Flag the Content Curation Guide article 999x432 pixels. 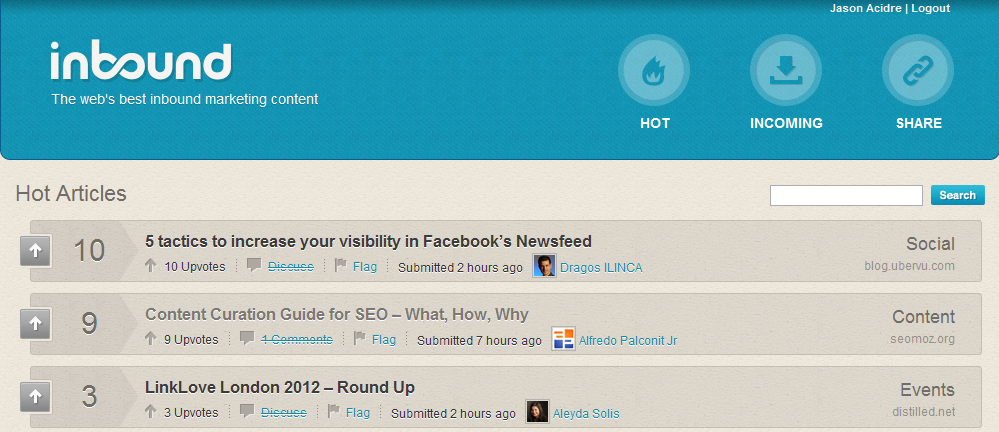tap(383, 340)
